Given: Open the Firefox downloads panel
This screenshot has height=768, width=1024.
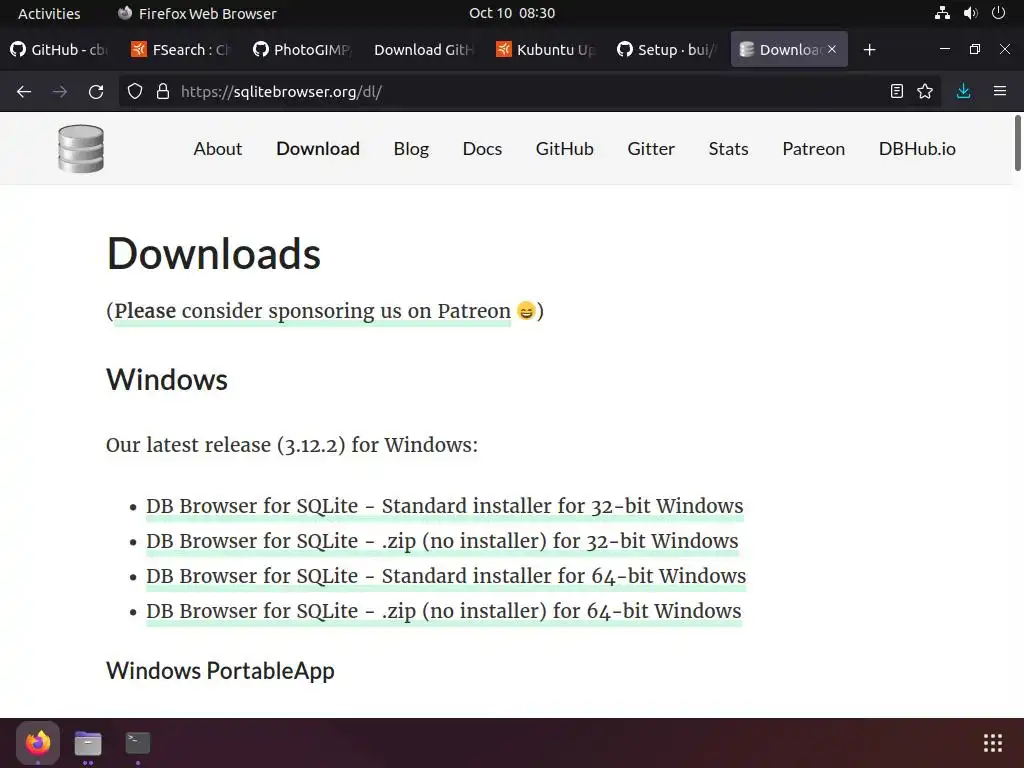Looking at the screenshot, I should [x=963, y=91].
